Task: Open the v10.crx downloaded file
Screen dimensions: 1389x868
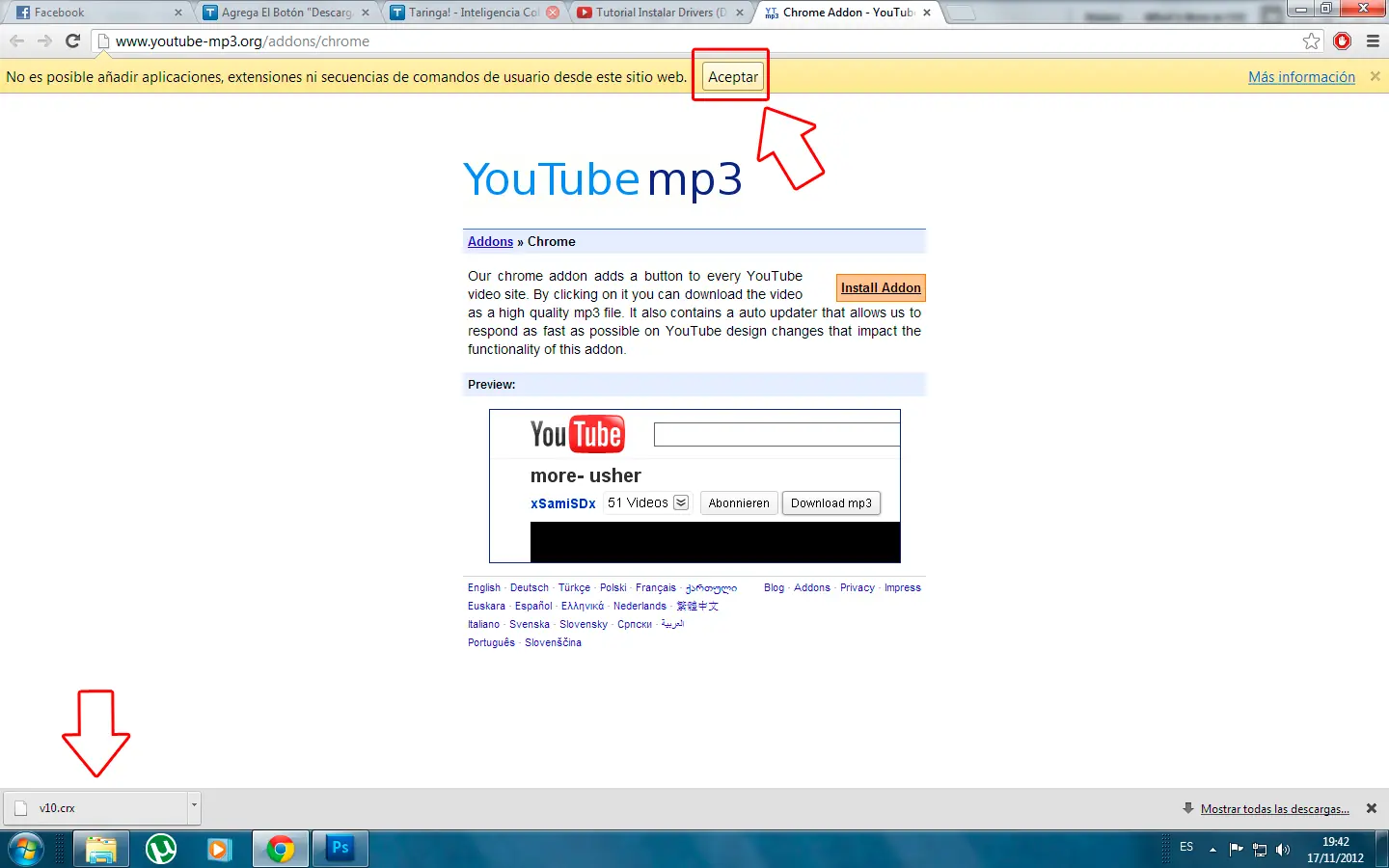Action: 95,807
